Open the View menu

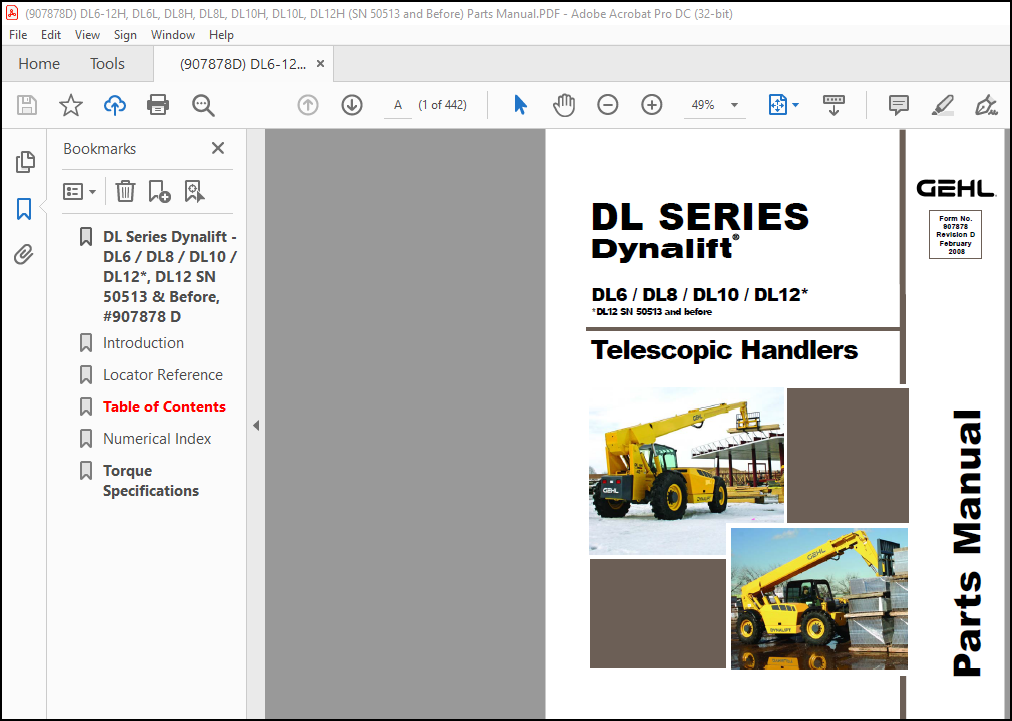pos(87,35)
